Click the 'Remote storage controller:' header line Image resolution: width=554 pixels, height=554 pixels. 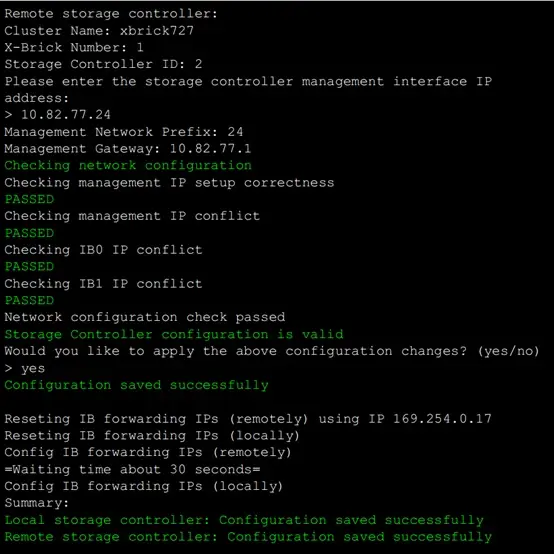click(x=111, y=14)
